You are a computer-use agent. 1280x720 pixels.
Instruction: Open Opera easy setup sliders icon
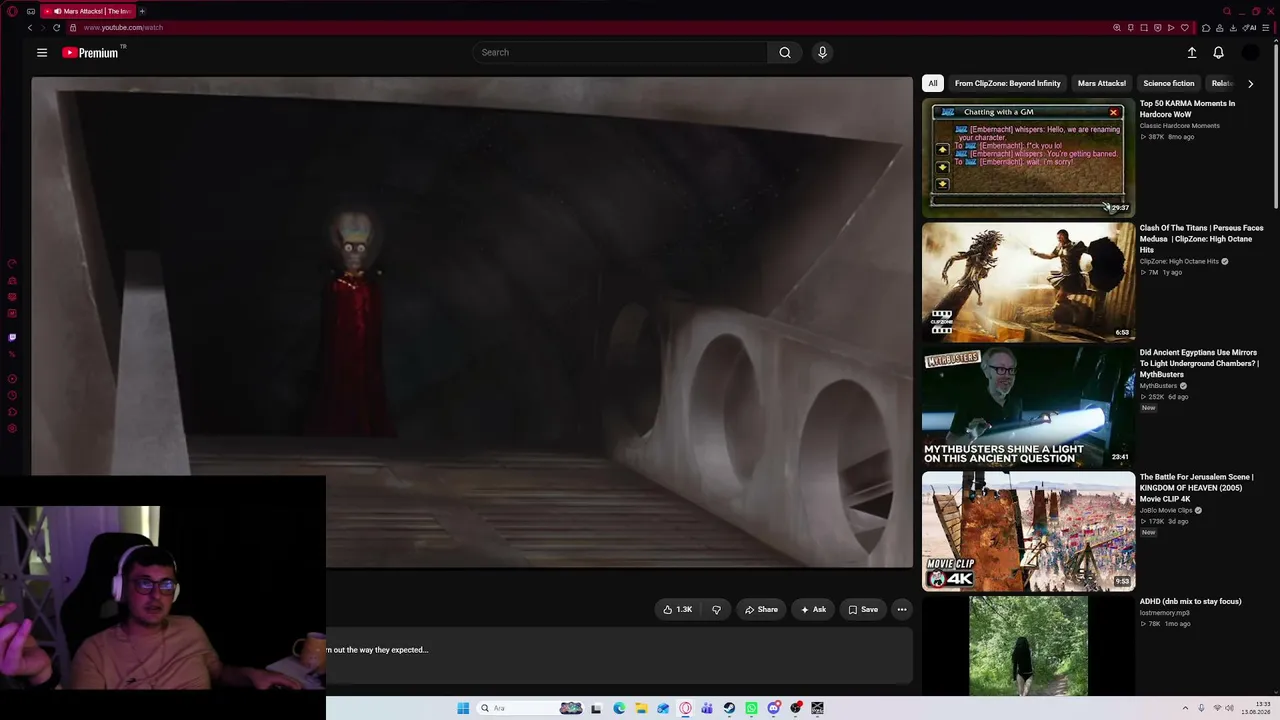[1268, 28]
